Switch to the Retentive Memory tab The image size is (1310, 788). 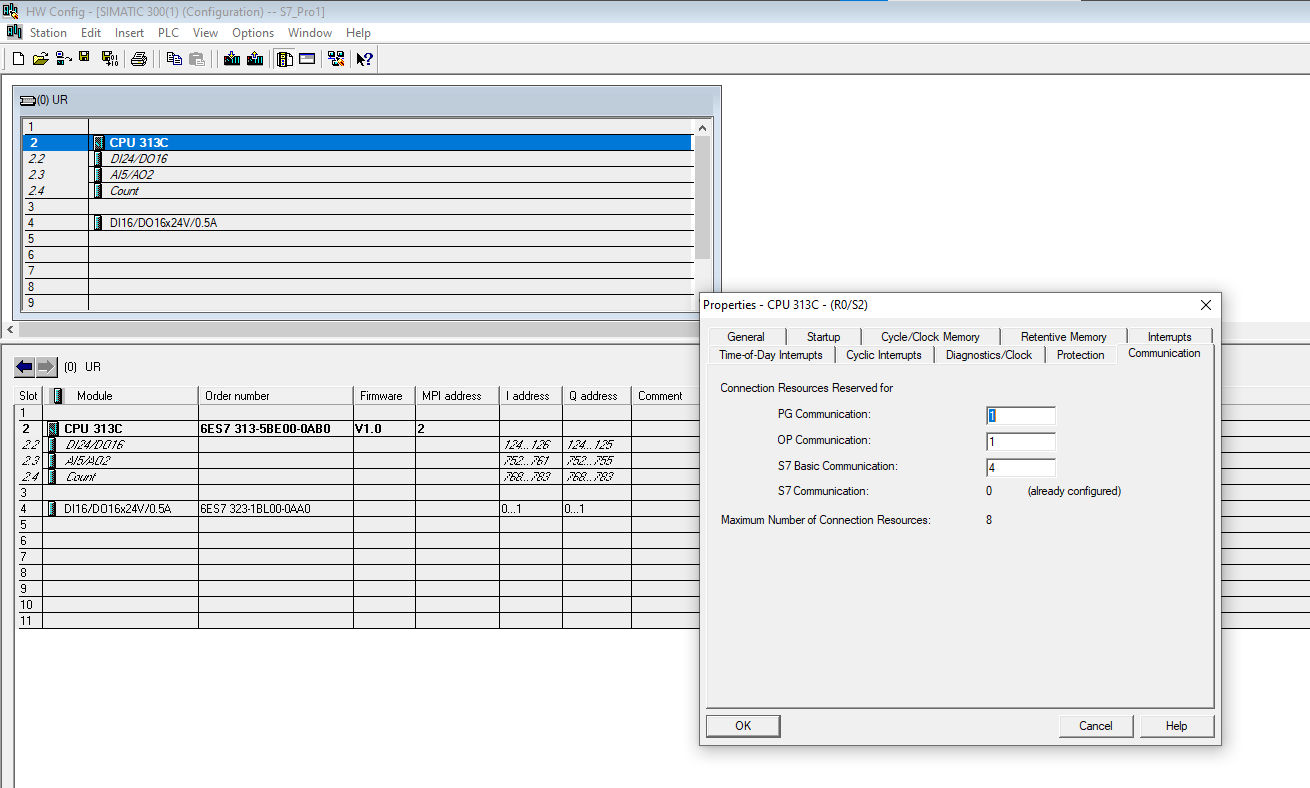tap(1063, 337)
